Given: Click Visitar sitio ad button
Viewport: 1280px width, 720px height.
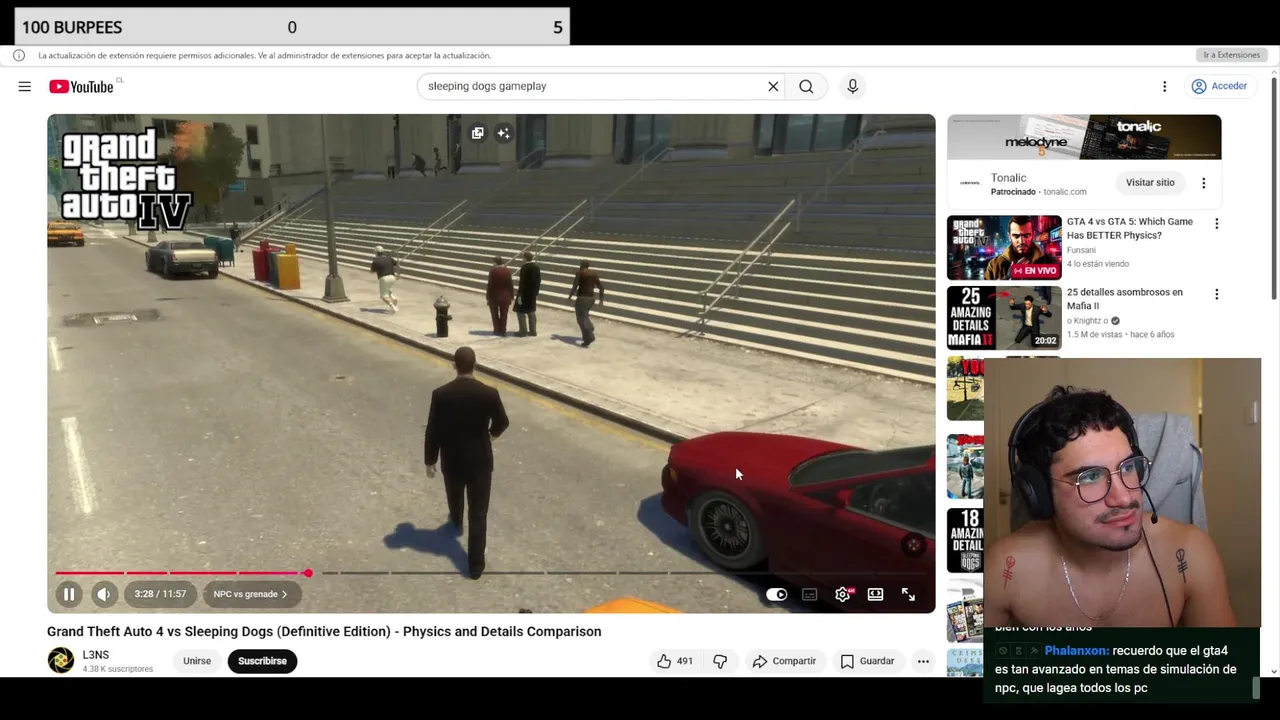Looking at the screenshot, I should click(x=1150, y=183).
